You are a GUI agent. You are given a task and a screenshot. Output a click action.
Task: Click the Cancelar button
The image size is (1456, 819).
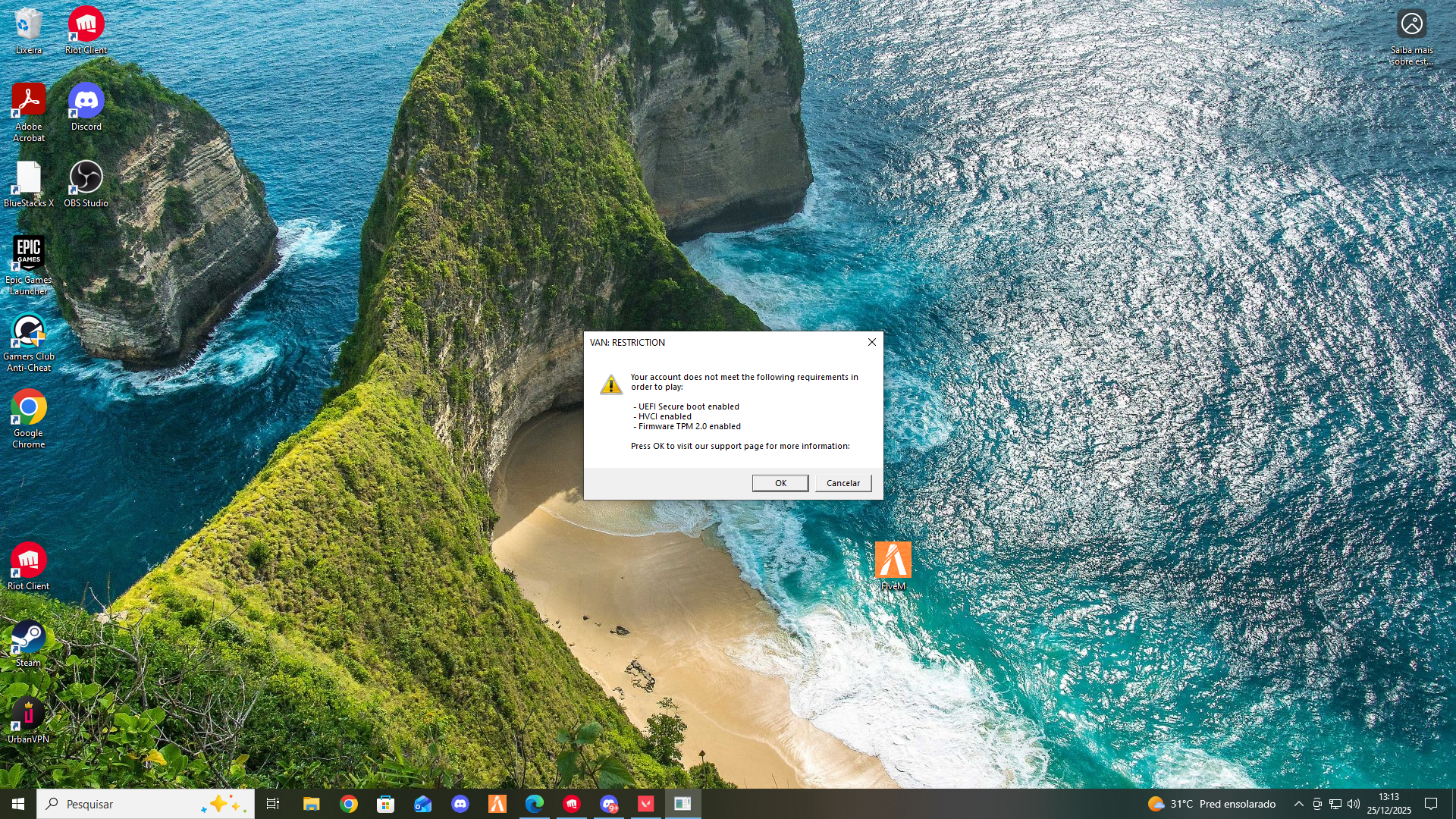843,483
